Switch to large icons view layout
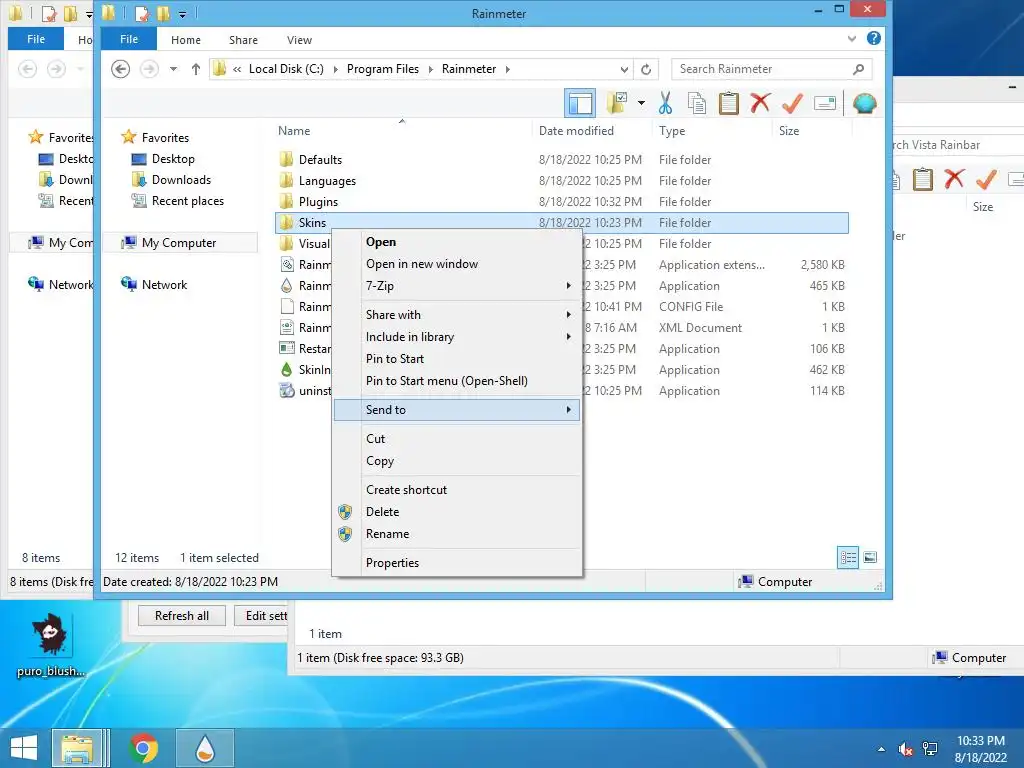Image resolution: width=1024 pixels, height=768 pixels. click(x=870, y=558)
